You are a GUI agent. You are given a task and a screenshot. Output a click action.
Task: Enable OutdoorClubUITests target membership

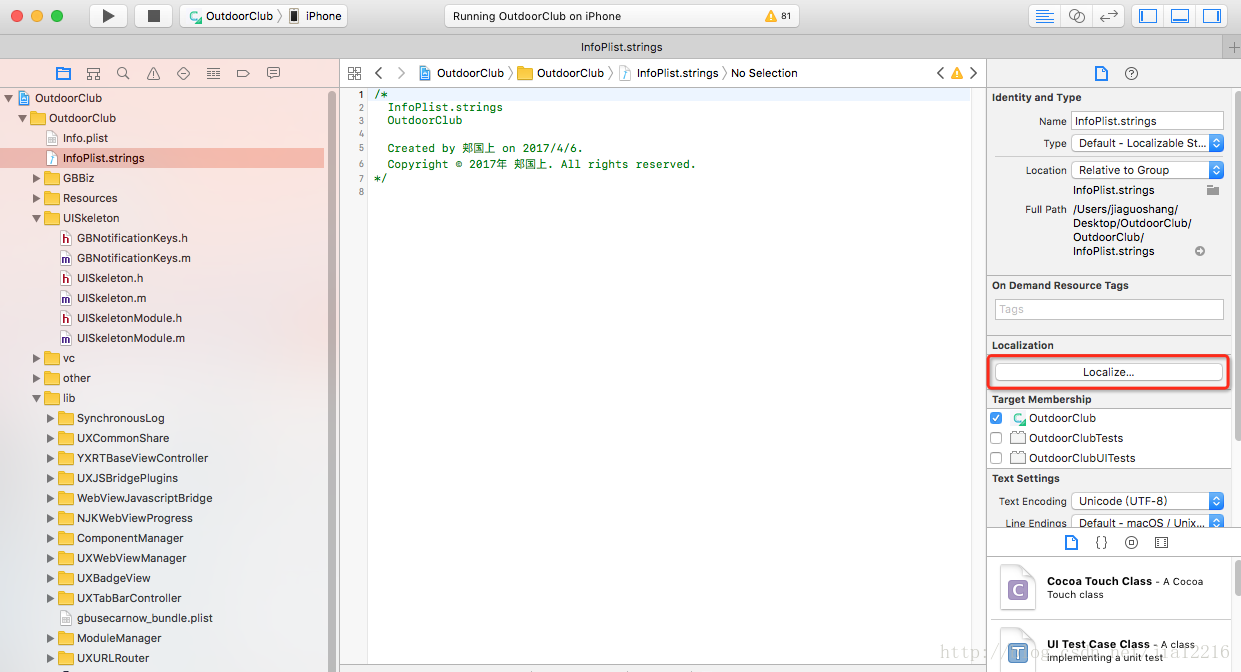click(x=996, y=458)
